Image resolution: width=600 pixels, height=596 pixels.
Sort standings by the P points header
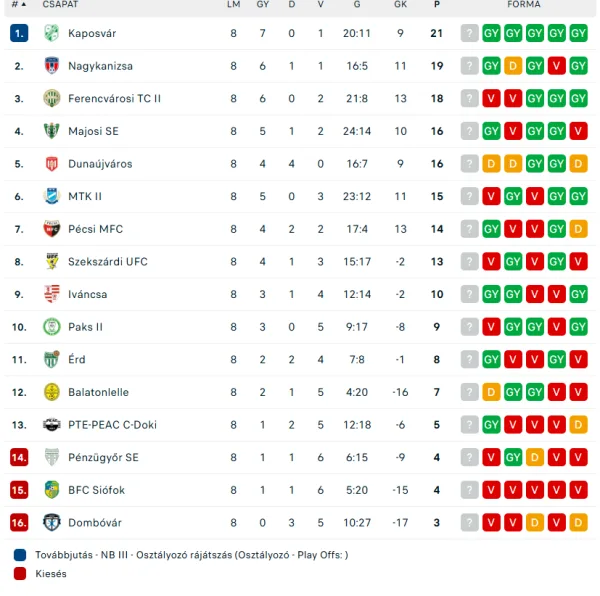(437, 4)
